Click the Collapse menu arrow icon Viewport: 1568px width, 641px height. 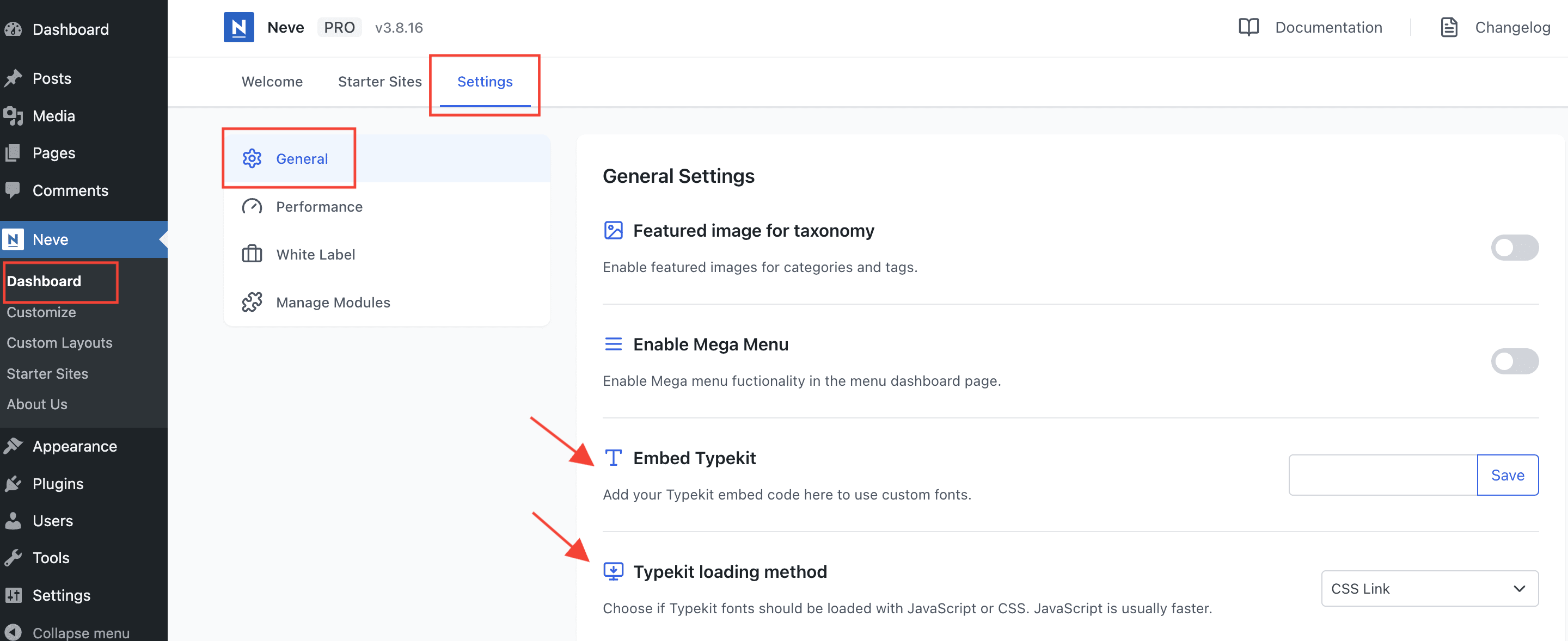click(x=13, y=632)
